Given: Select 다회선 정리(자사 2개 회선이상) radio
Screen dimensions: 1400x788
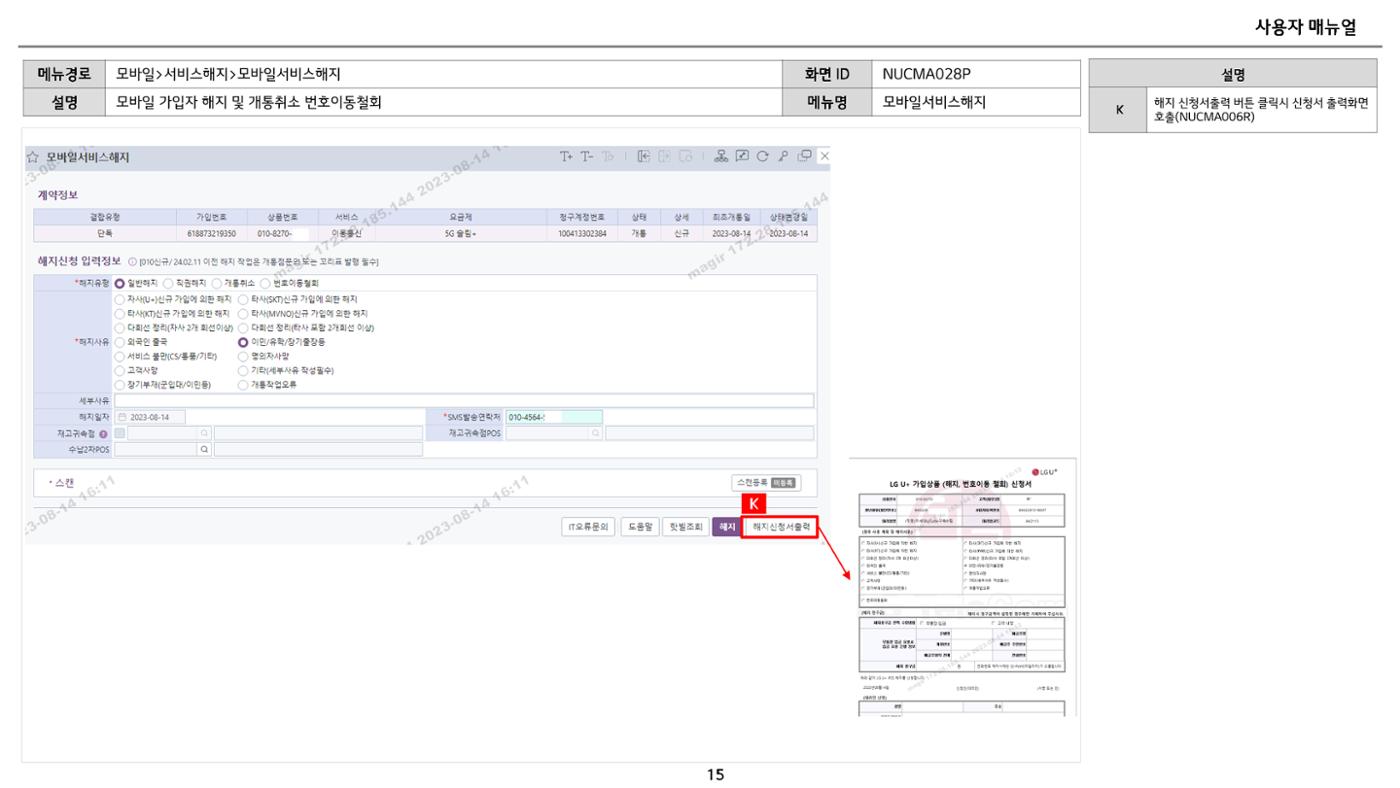Looking at the screenshot, I should pyautogui.click(x=120, y=327).
